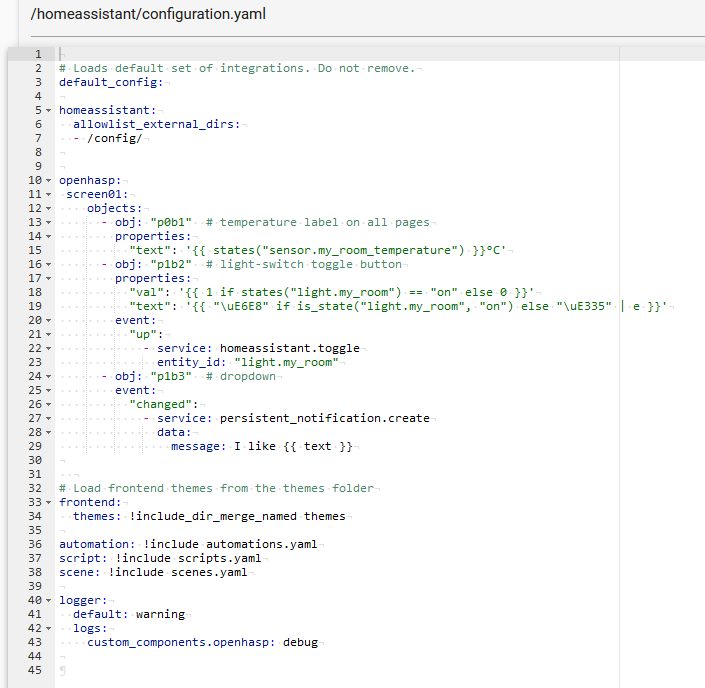705x688 pixels.
Task: Click line number 45 in the gutter
Action: (x=34, y=670)
